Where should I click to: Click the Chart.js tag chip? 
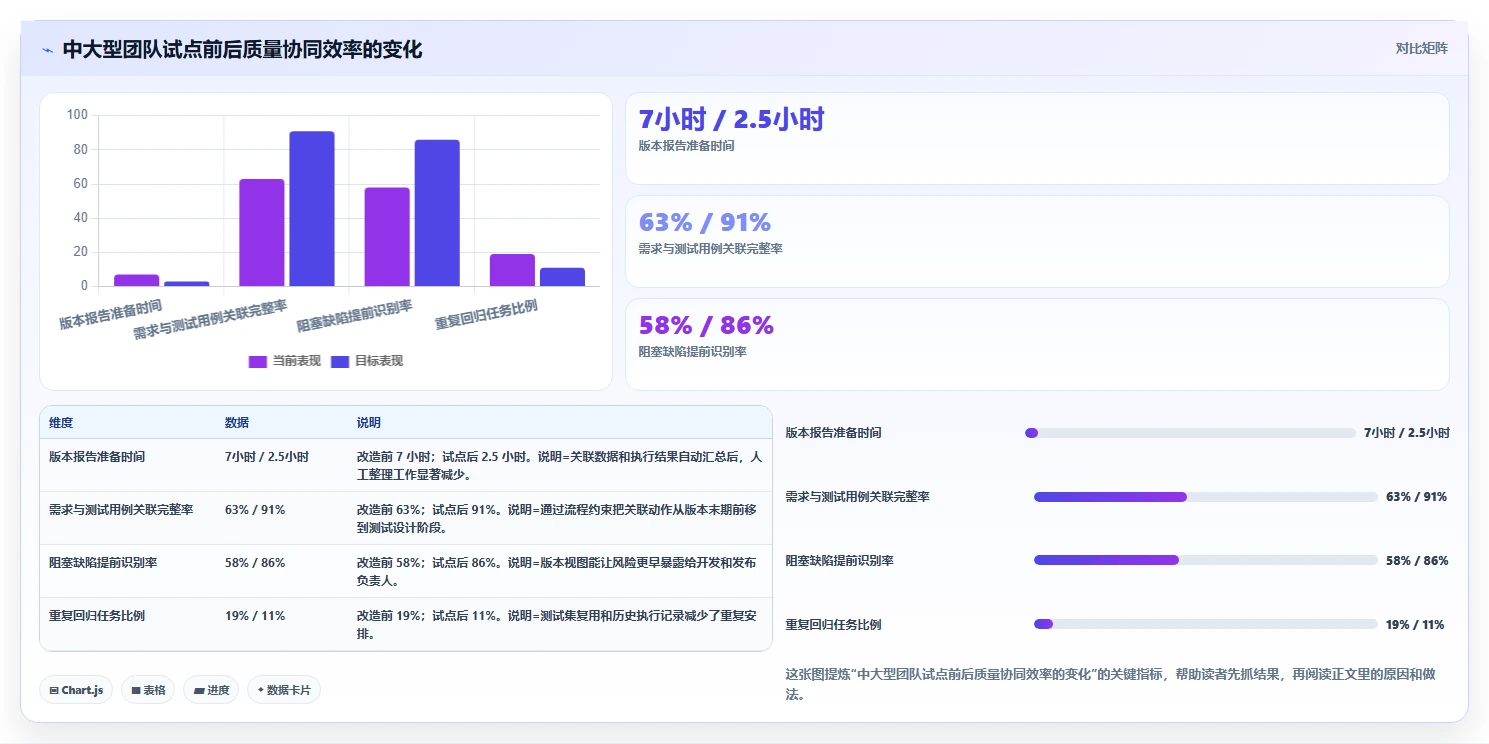click(76, 690)
